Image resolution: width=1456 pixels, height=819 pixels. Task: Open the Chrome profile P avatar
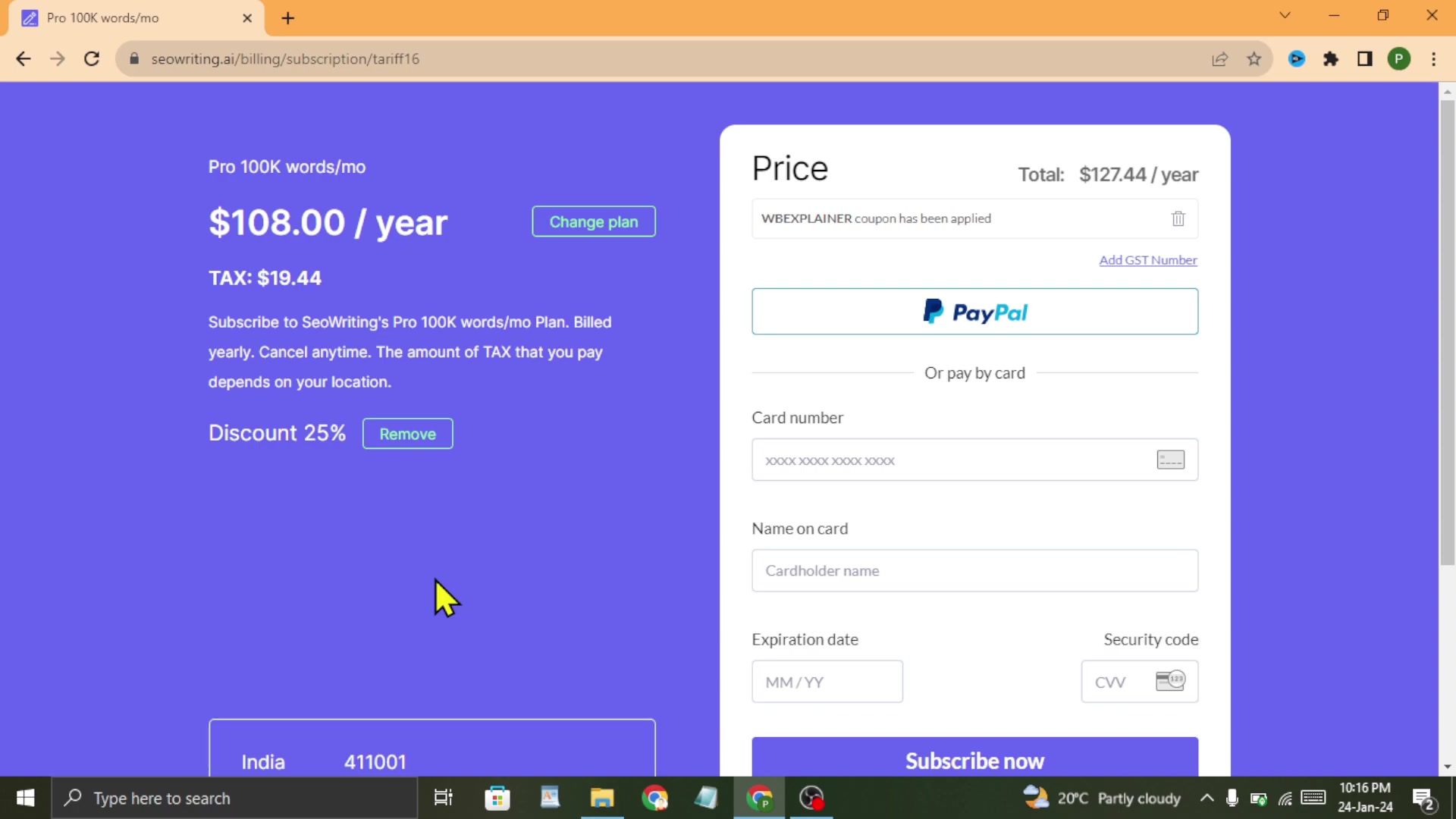point(1399,59)
